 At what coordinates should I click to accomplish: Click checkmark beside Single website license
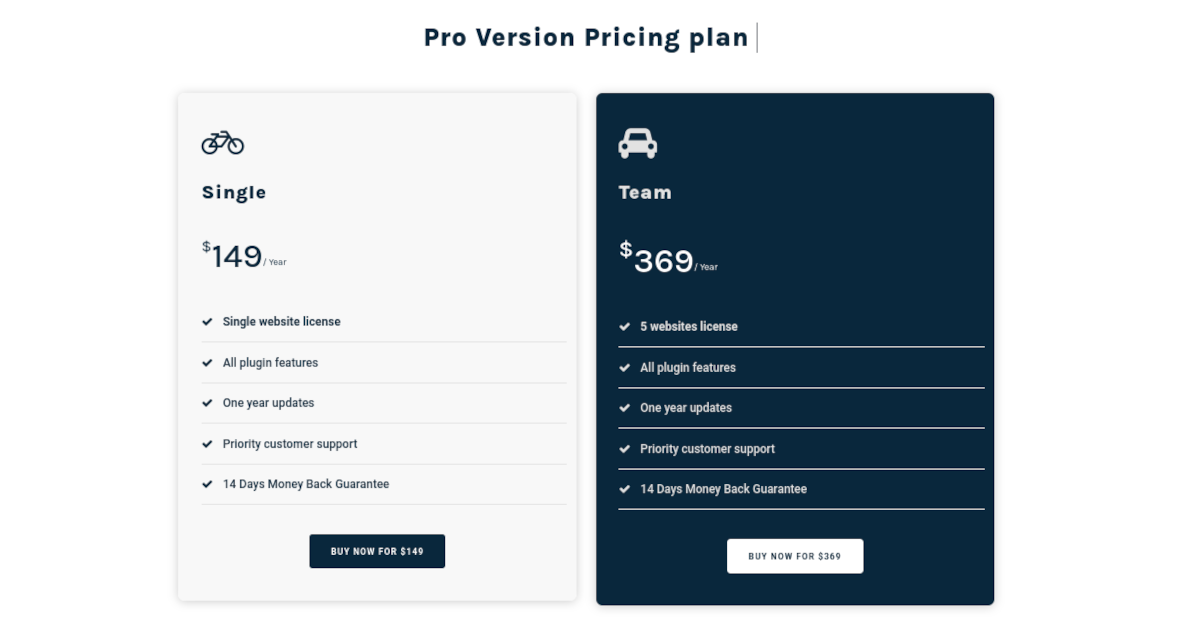(208, 322)
